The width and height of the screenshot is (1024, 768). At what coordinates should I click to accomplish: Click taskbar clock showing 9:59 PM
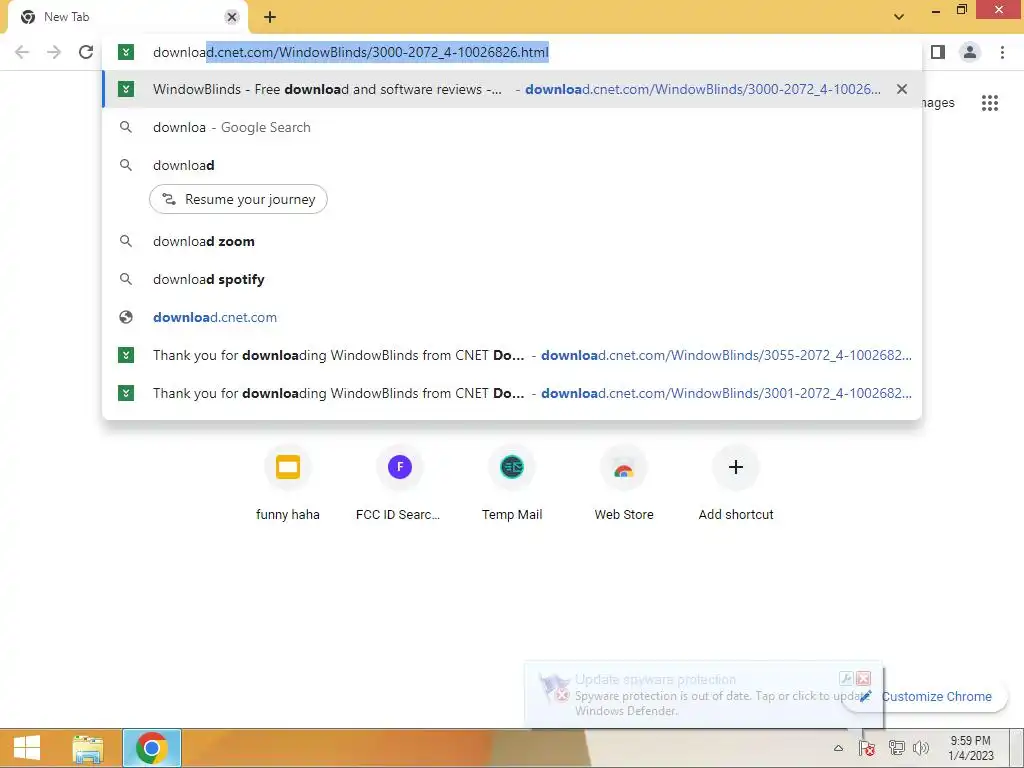click(970, 748)
